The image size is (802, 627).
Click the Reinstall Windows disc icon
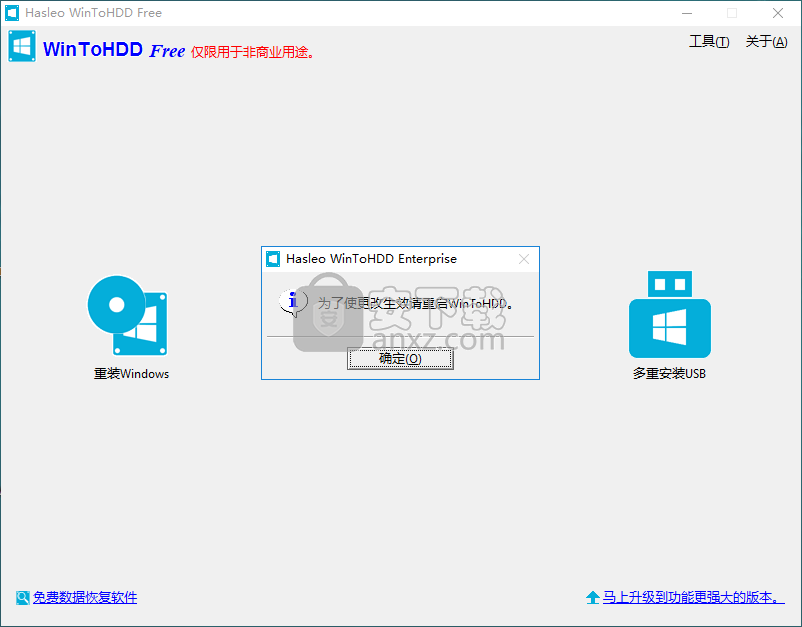[x=127, y=316]
